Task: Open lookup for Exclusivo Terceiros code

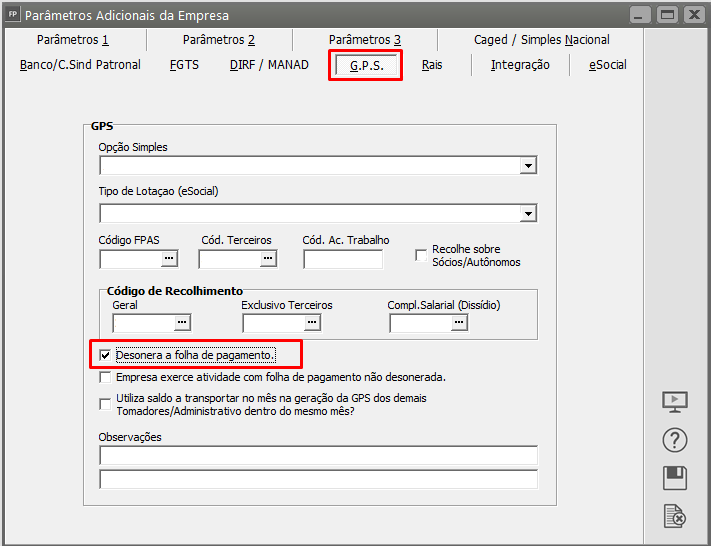Action: click(312, 322)
